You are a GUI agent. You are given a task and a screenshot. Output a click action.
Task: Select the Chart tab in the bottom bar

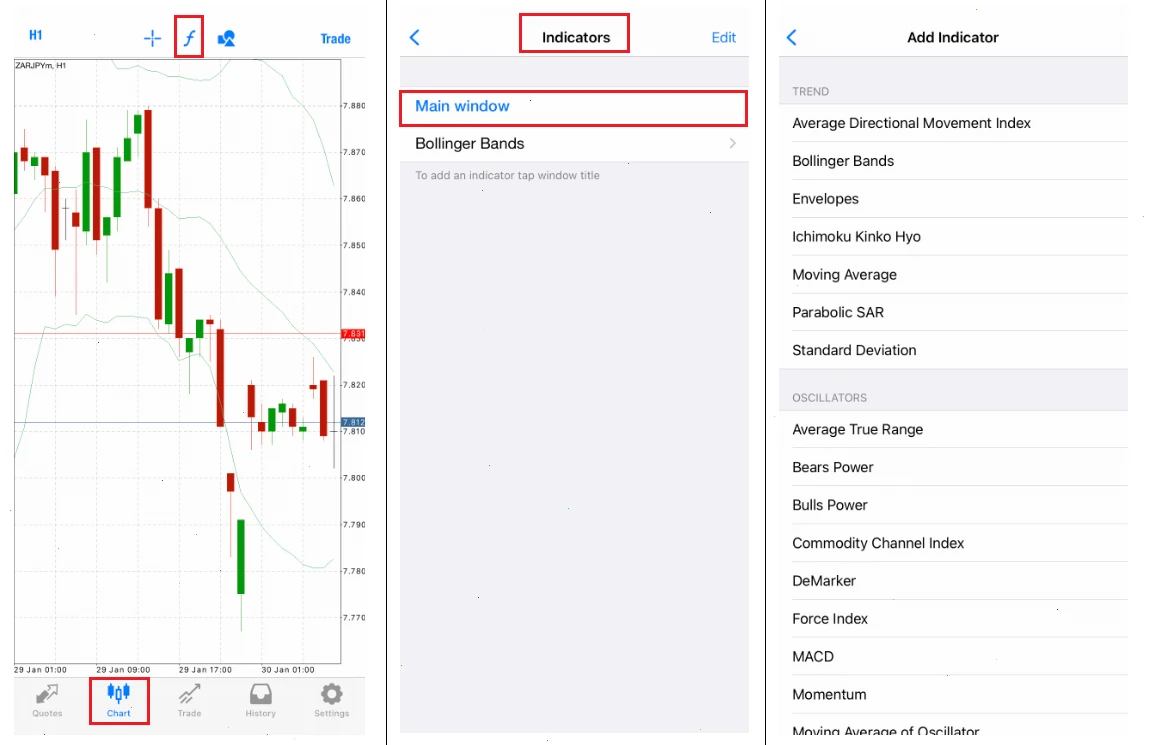[118, 700]
